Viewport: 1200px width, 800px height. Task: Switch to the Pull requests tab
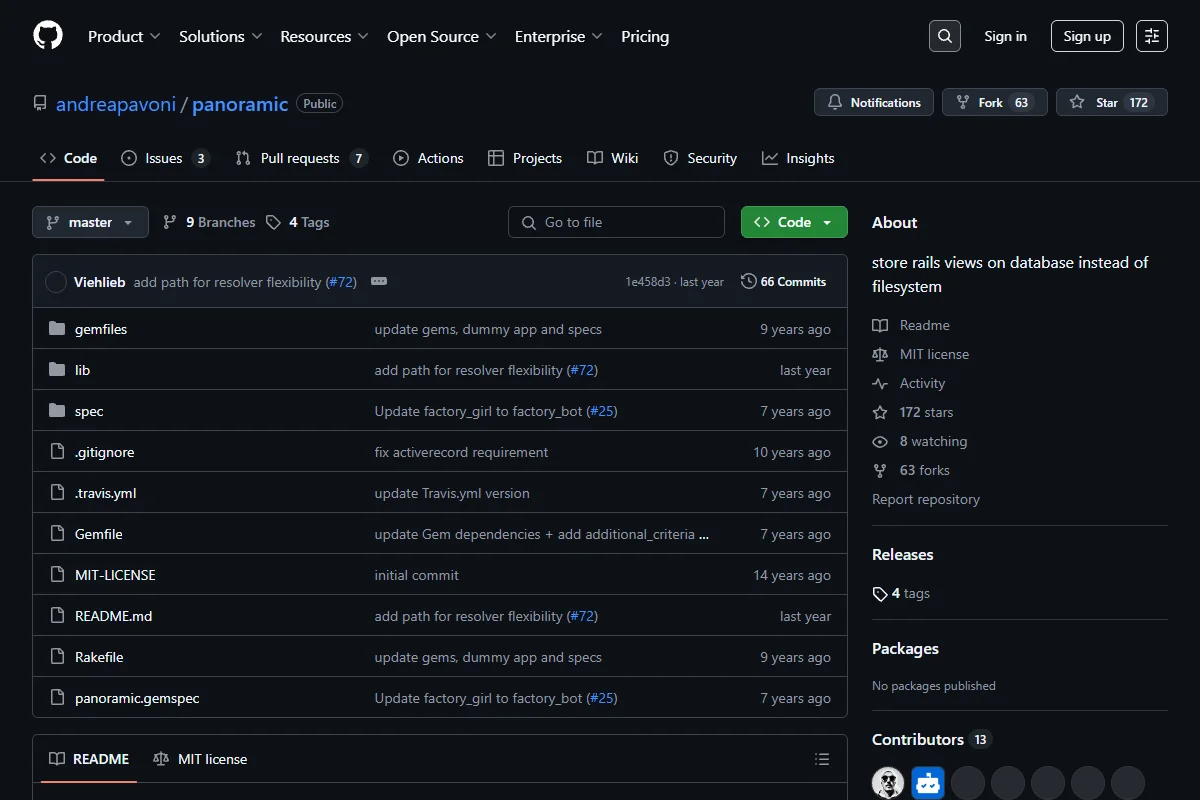pos(302,158)
